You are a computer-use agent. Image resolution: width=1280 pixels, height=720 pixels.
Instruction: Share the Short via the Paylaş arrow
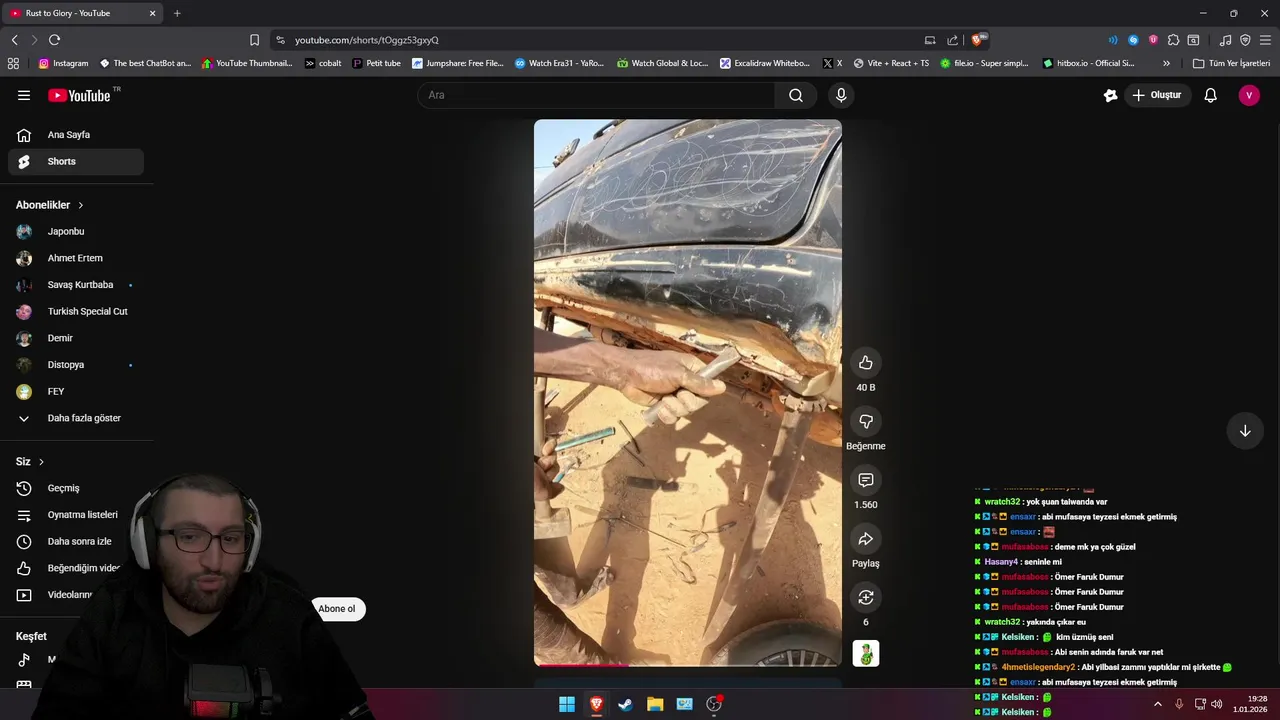pos(866,539)
